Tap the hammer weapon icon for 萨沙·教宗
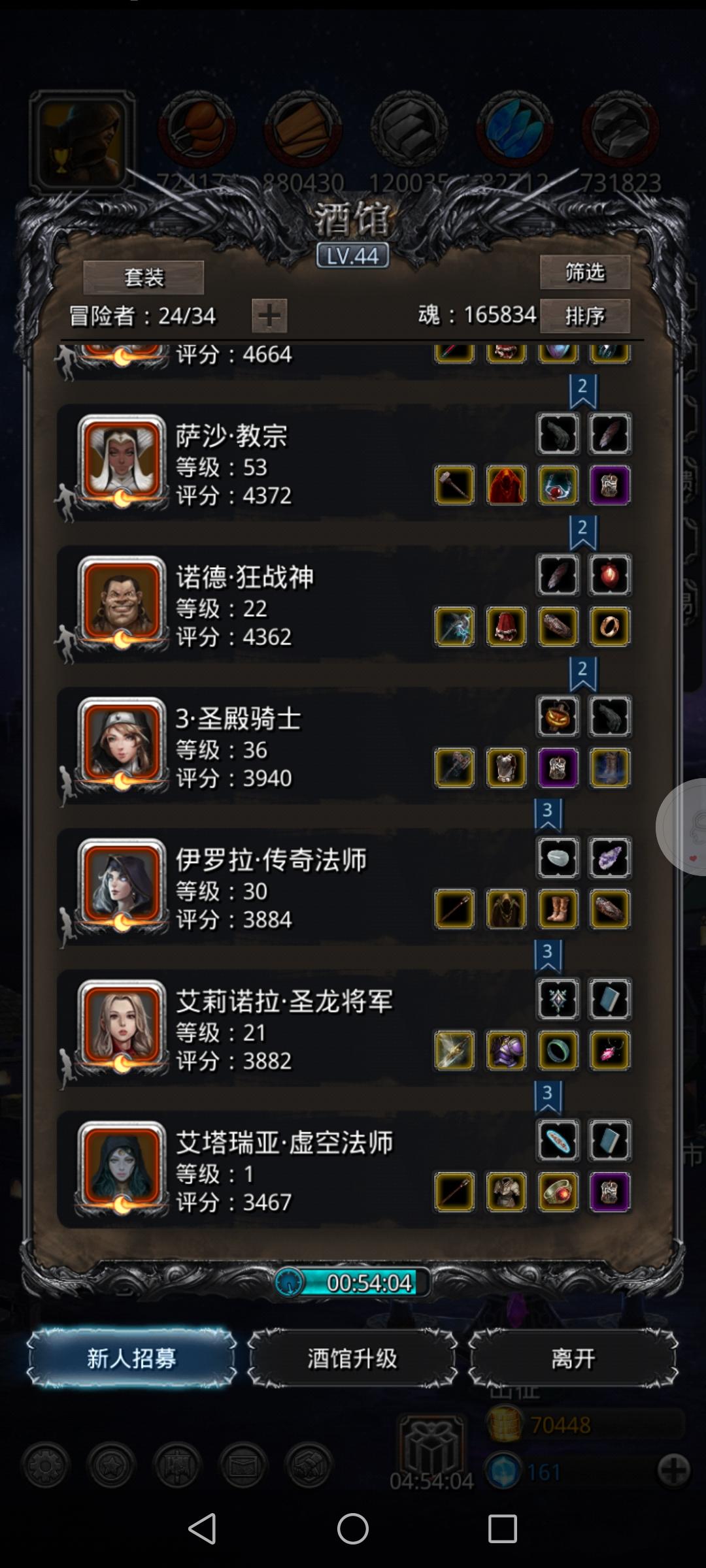 454,485
